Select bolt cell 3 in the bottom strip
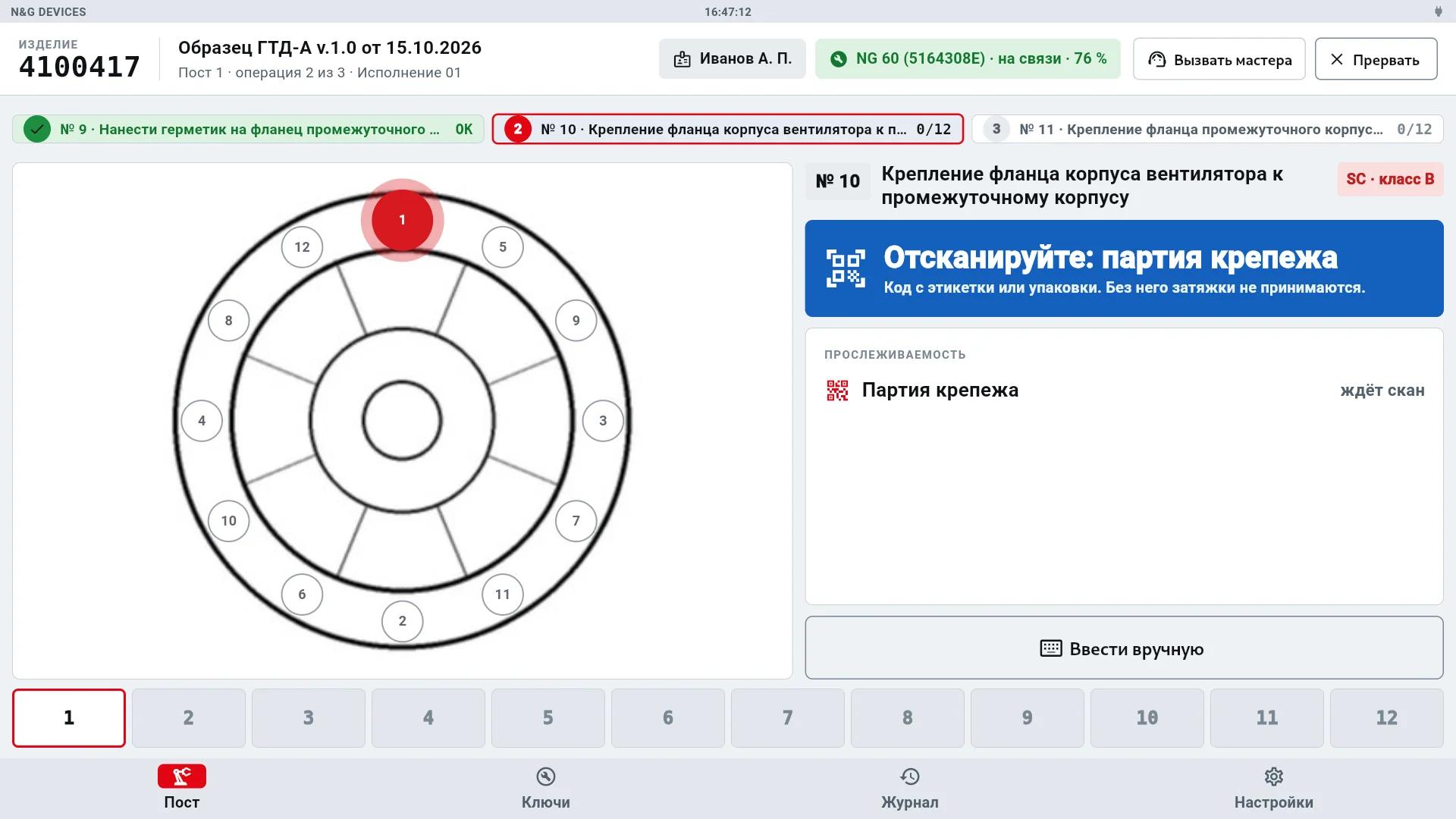This screenshot has width=1456, height=819. tap(309, 718)
